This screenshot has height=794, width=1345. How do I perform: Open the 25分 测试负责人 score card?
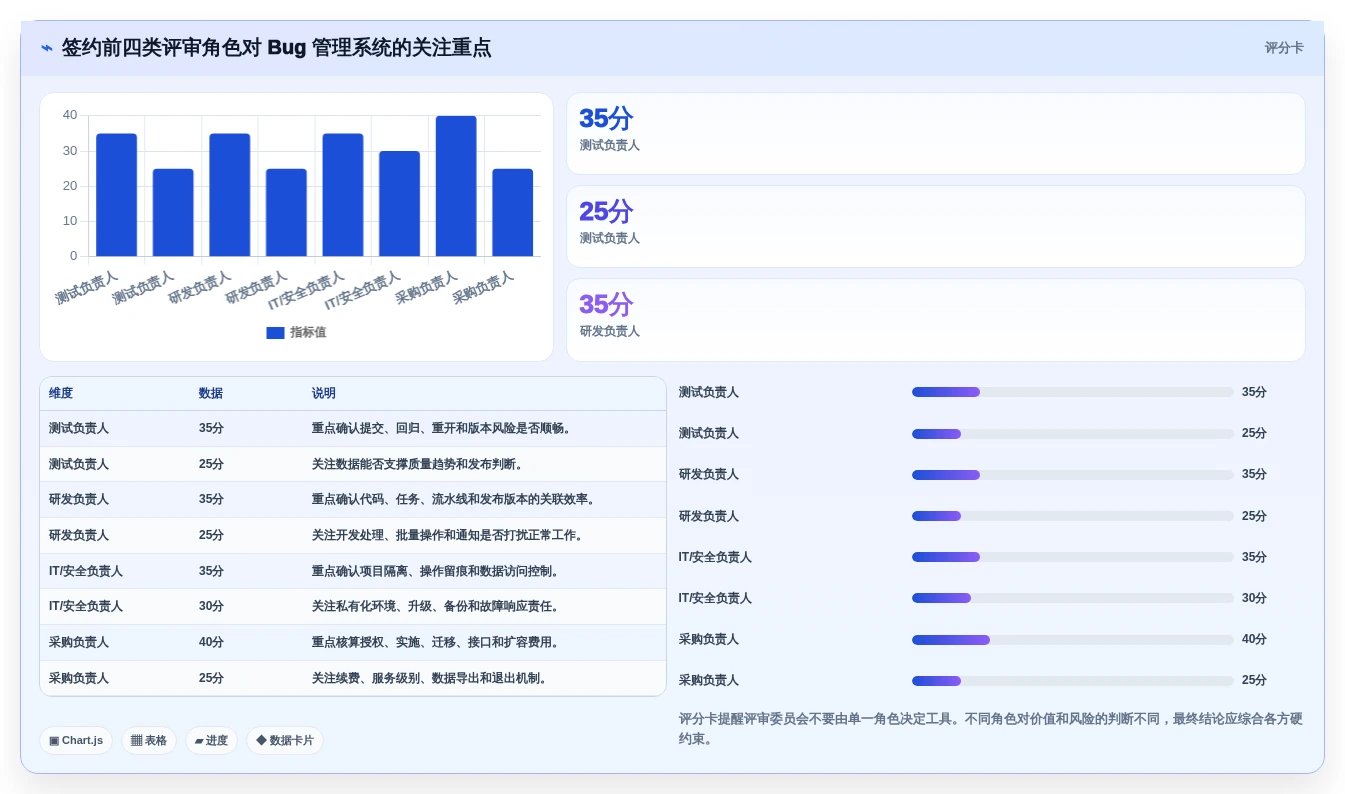point(936,227)
